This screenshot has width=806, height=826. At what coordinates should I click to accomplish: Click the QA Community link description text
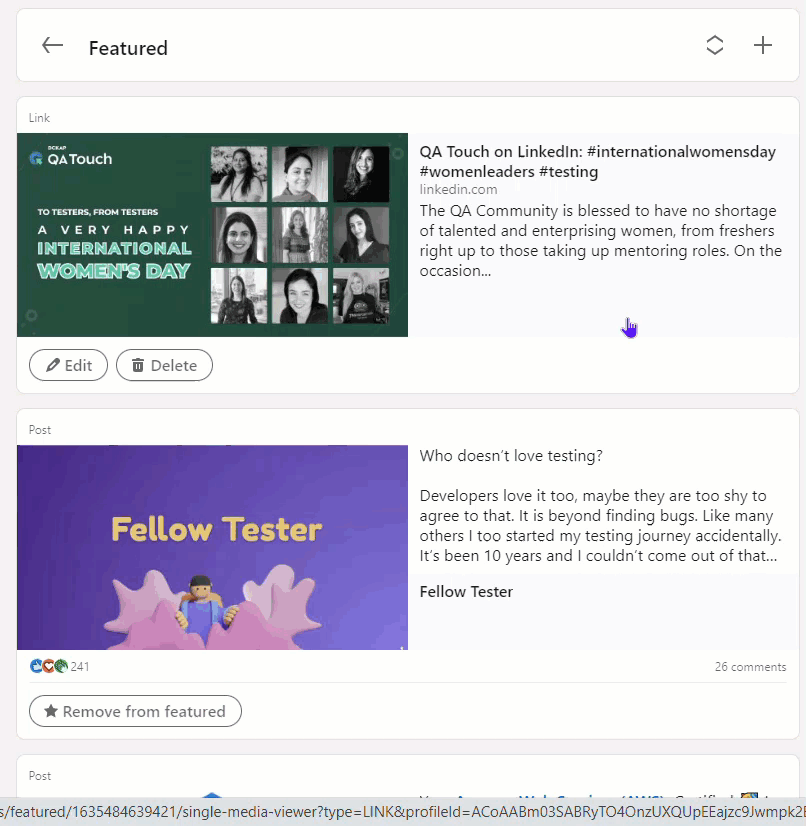point(600,240)
